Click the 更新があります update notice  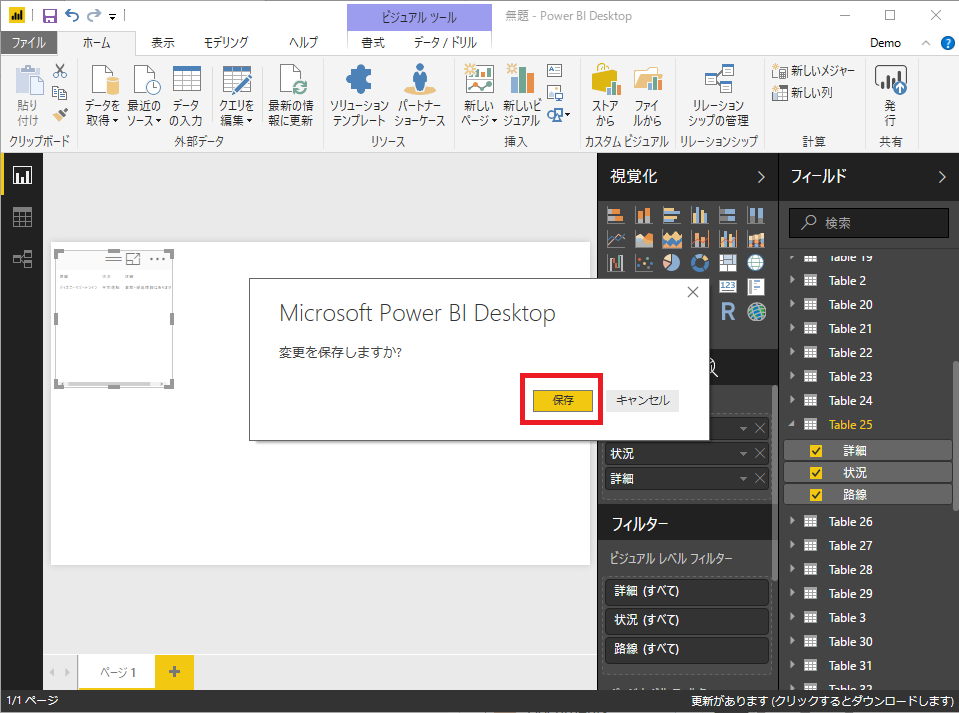pos(822,701)
